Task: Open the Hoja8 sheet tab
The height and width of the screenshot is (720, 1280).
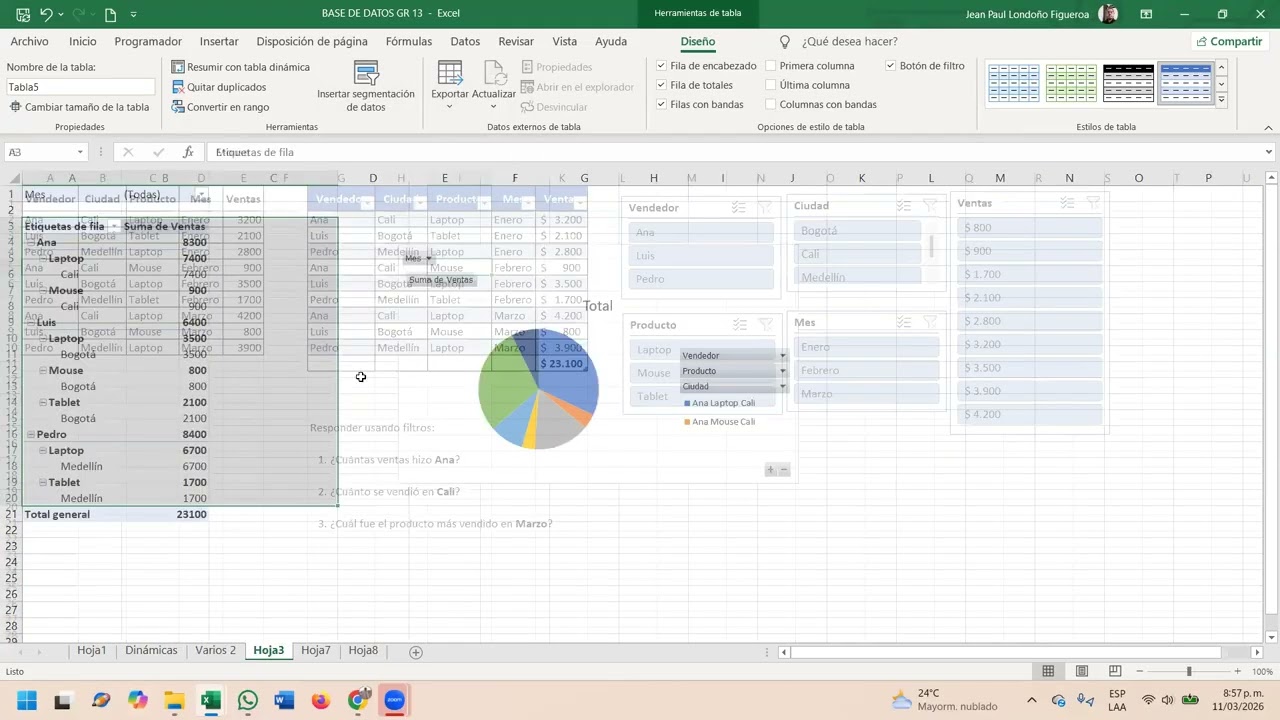Action: [x=363, y=650]
